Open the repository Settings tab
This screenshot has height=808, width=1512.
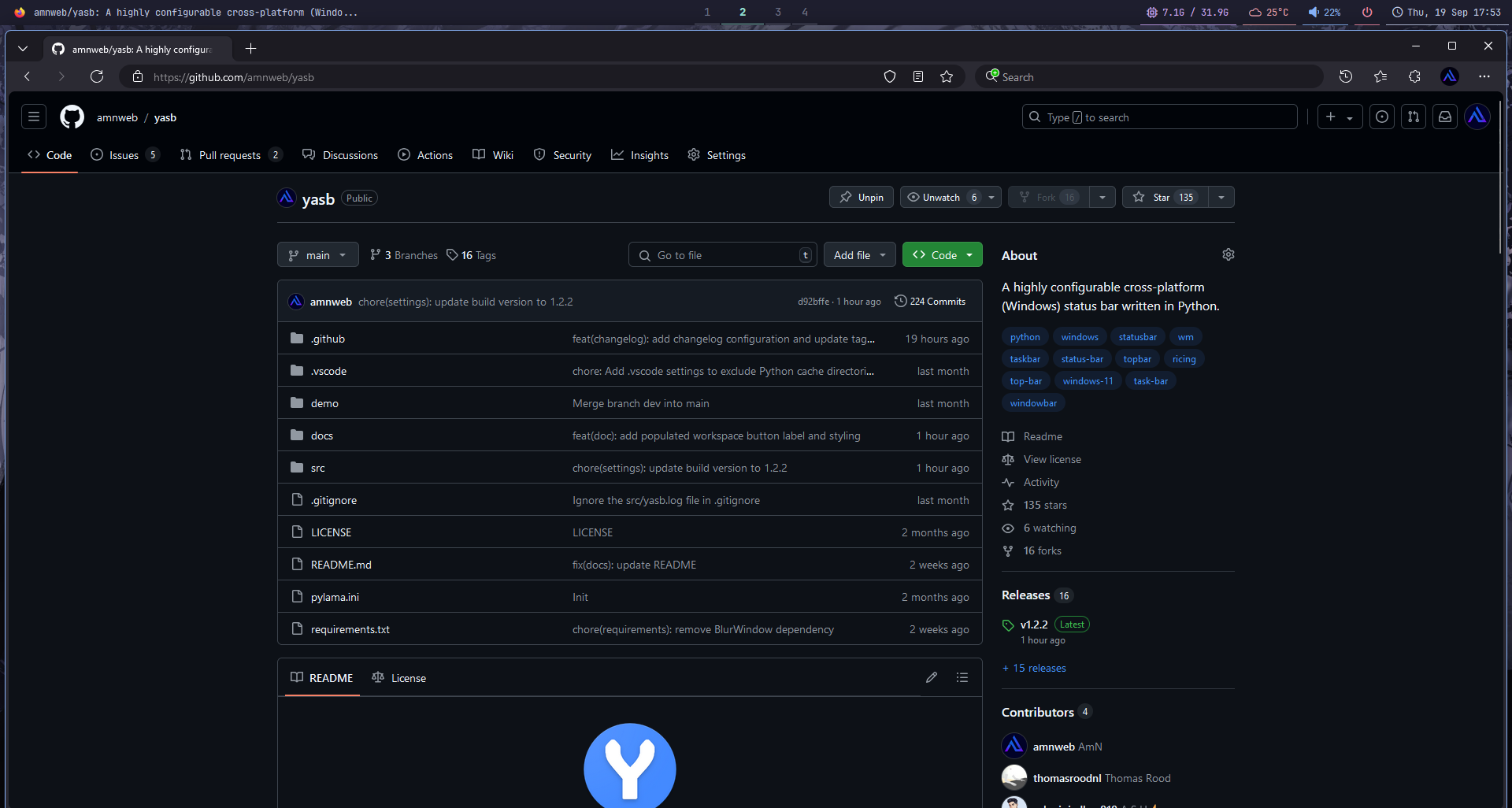point(717,155)
